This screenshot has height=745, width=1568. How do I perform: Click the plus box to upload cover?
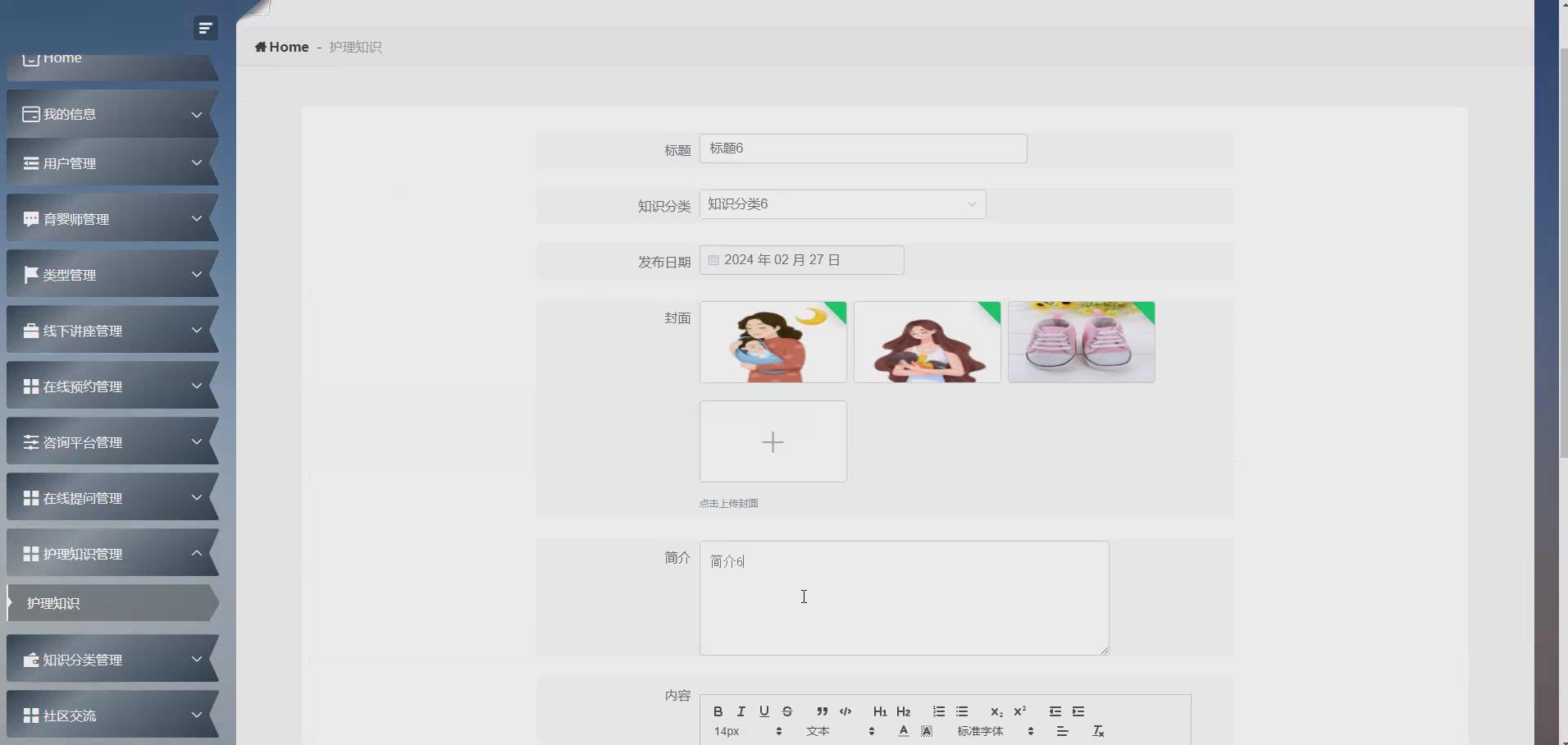[x=773, y=441]
